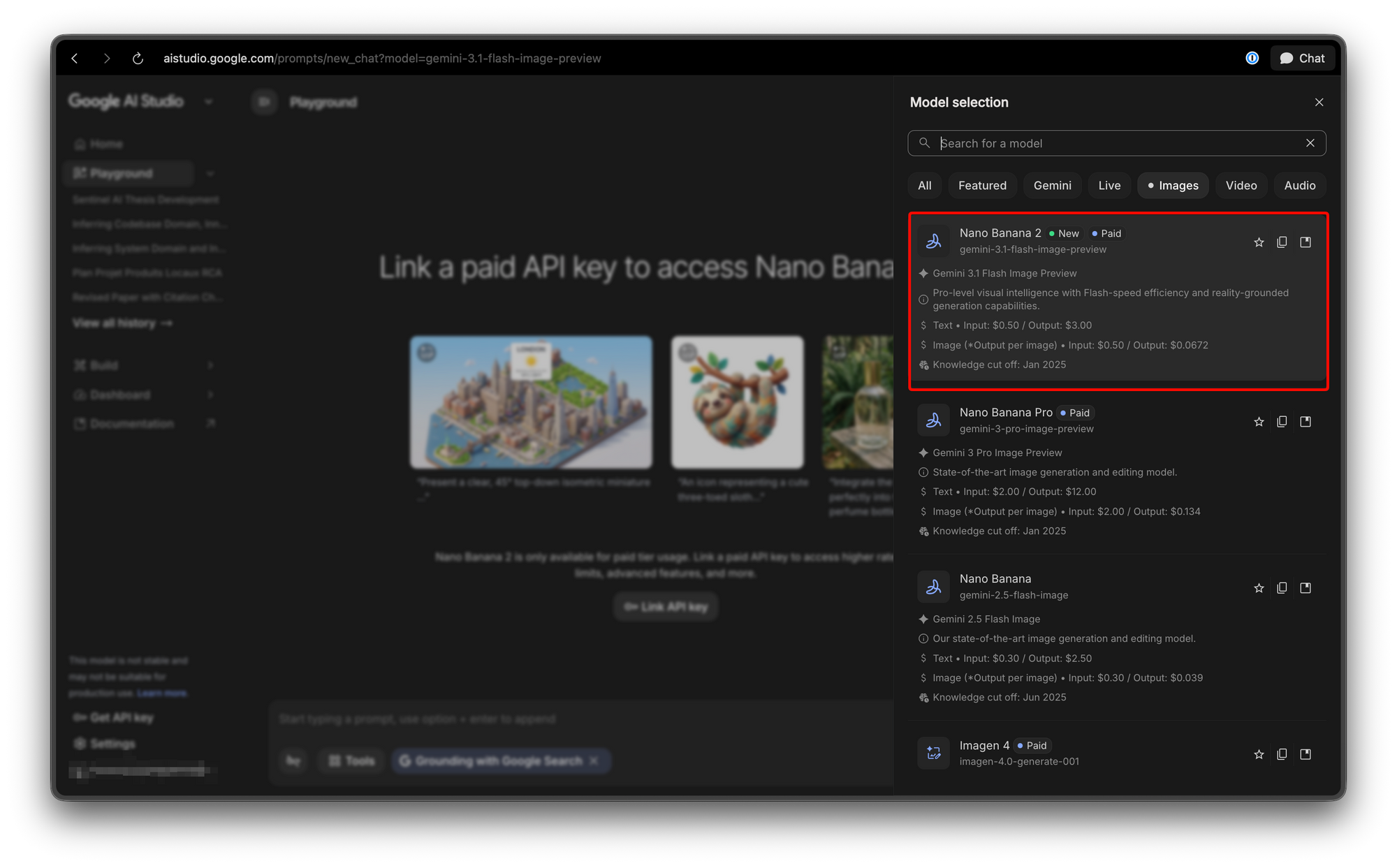1397x868 pixels.
Task: Go back in browser history
Action: point(75,59)
